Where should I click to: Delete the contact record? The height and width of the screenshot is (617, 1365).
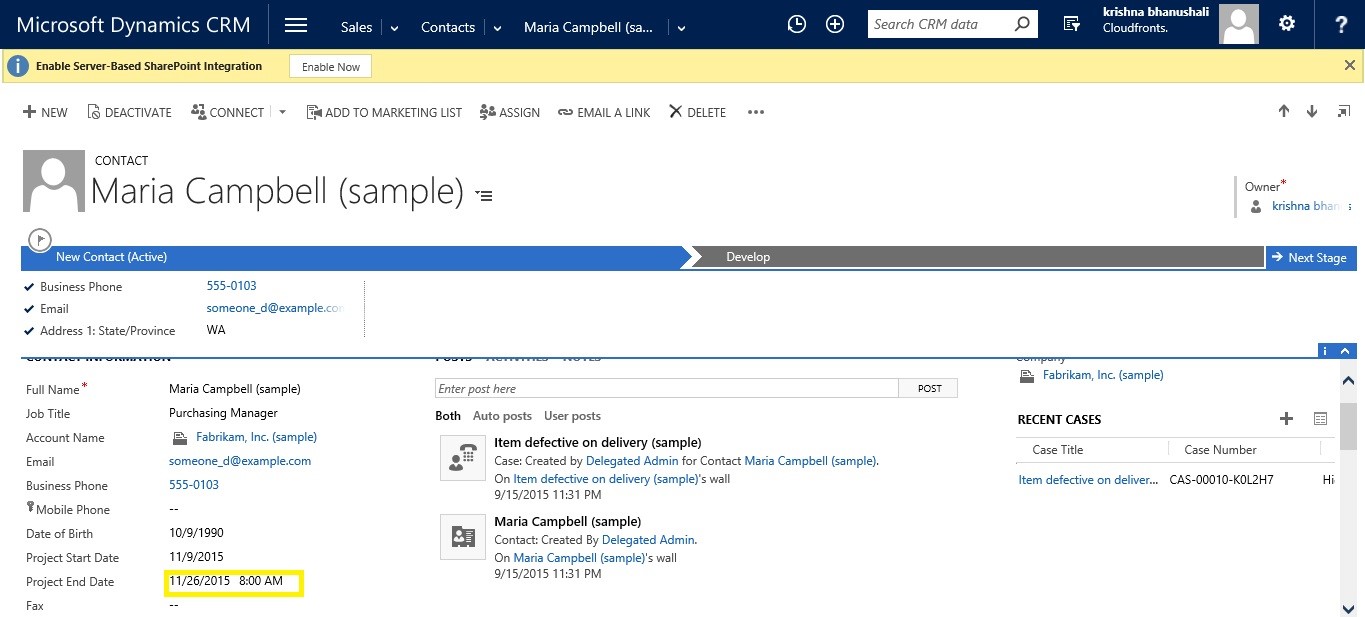coord(698,112)
